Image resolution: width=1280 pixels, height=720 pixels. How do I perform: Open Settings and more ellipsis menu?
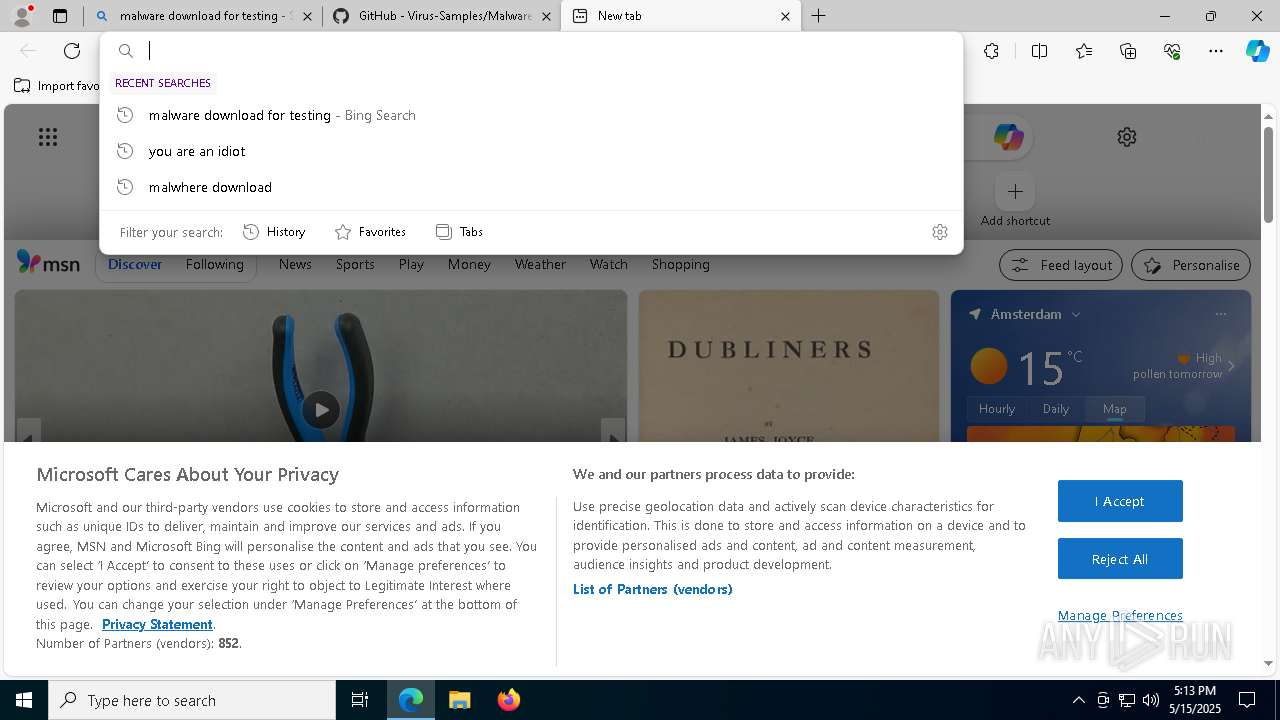pos(1216,51)
